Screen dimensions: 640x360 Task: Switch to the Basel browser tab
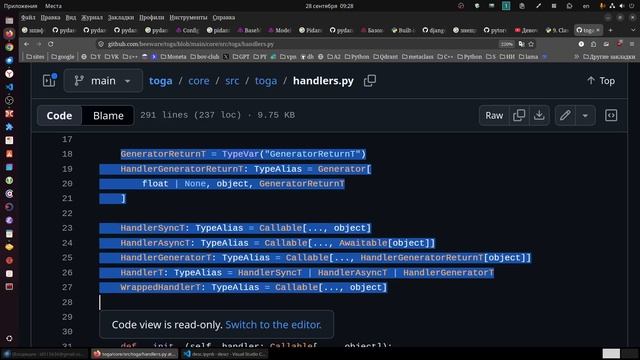[249, 30]
